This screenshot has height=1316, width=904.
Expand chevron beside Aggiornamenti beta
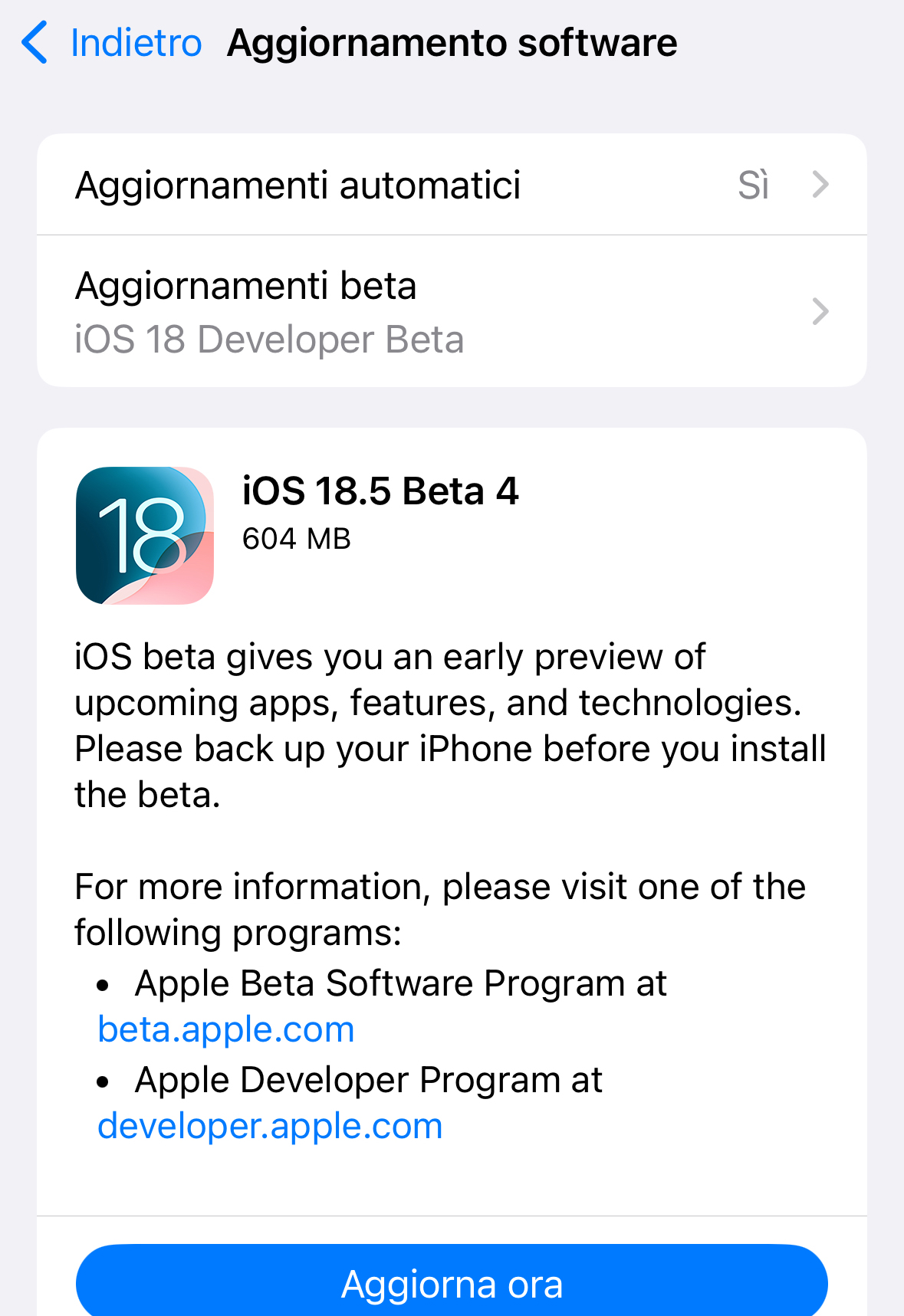pos(820,311)
